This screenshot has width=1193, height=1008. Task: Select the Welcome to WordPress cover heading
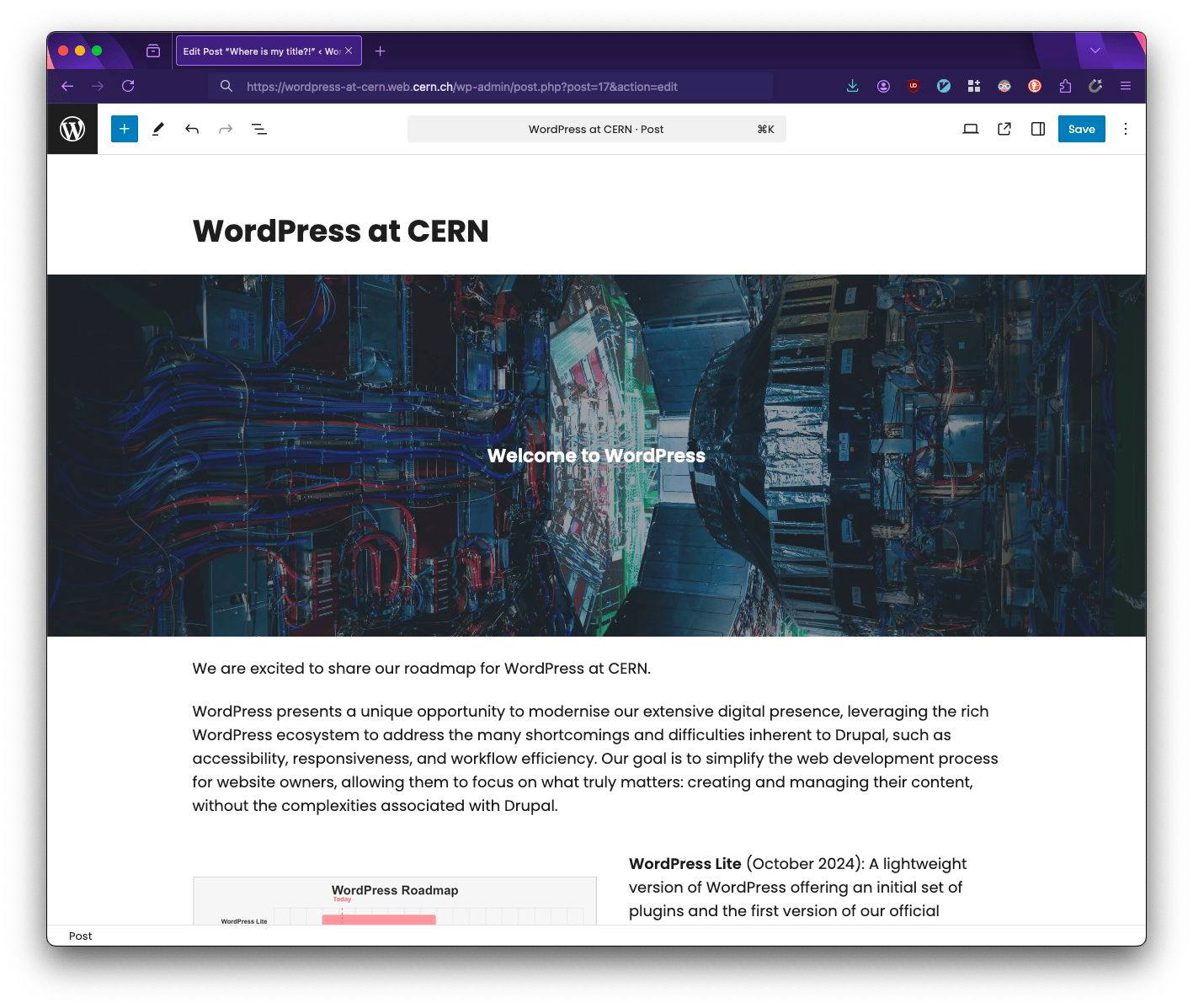tap(596, 456)
